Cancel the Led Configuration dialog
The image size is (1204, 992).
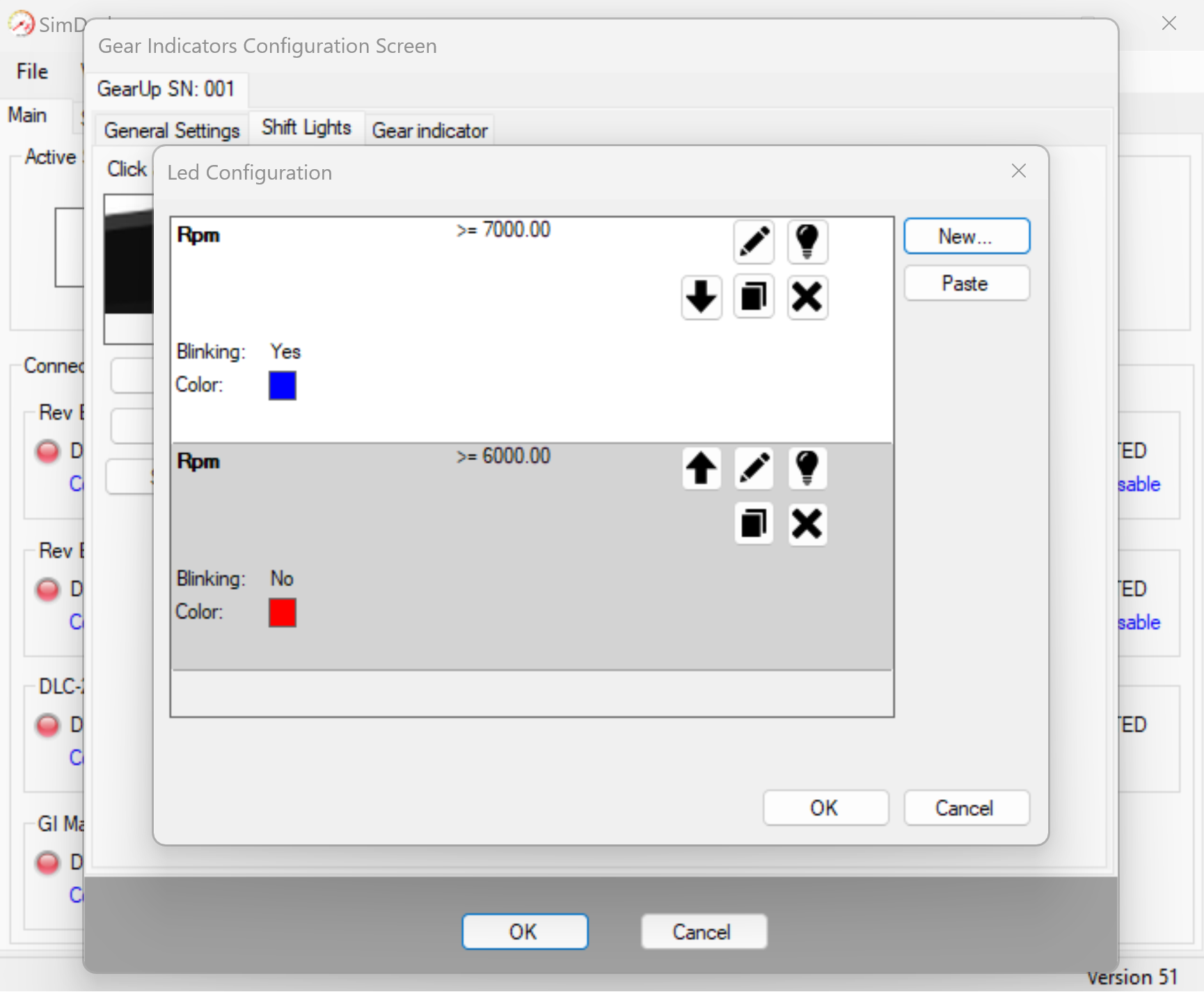coord(966,808)
